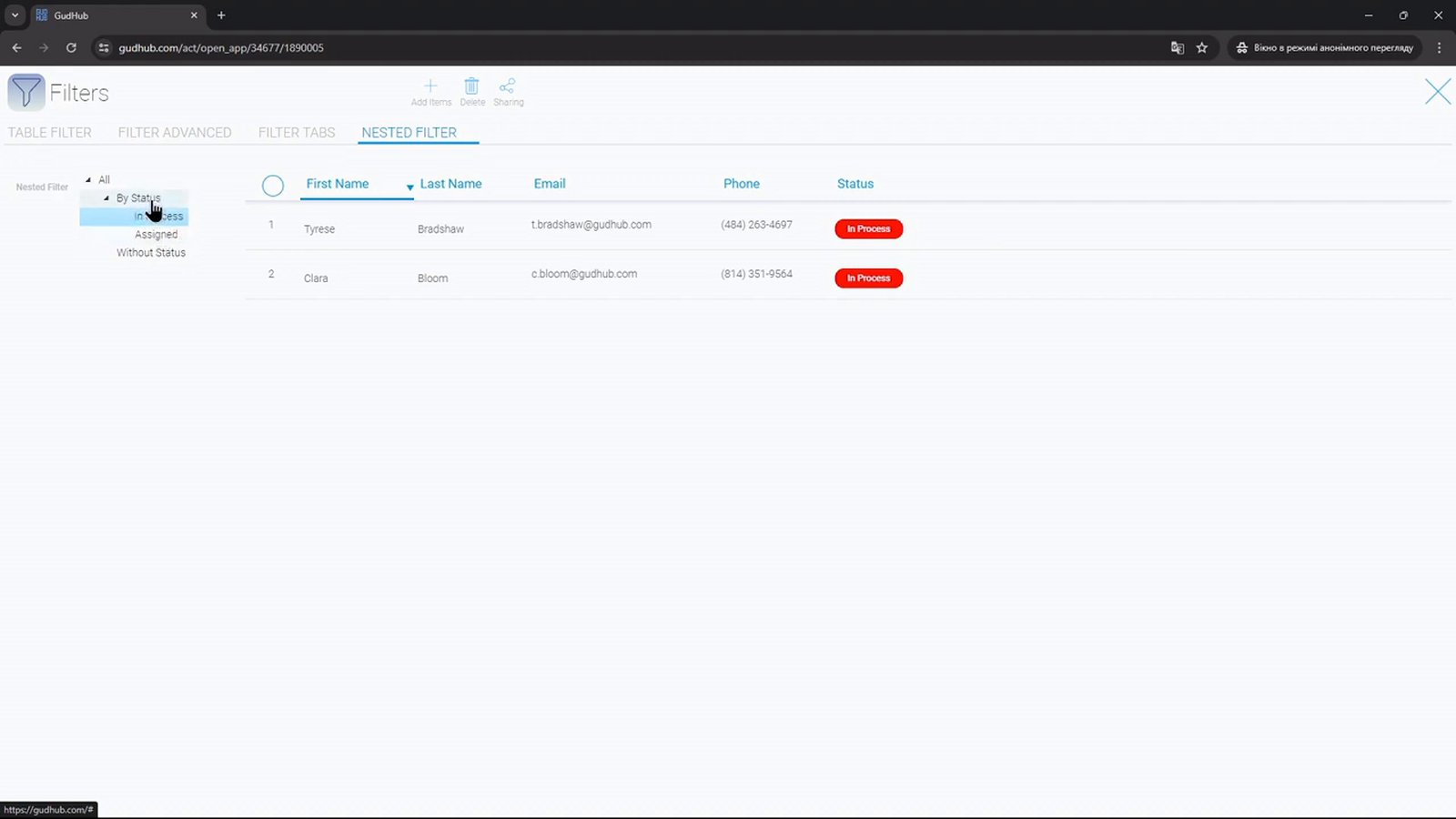The width and height of the screenshot is (1456, 819).
Task: Click the incognito mode indicator chip
Action: tap(1325, 47)
